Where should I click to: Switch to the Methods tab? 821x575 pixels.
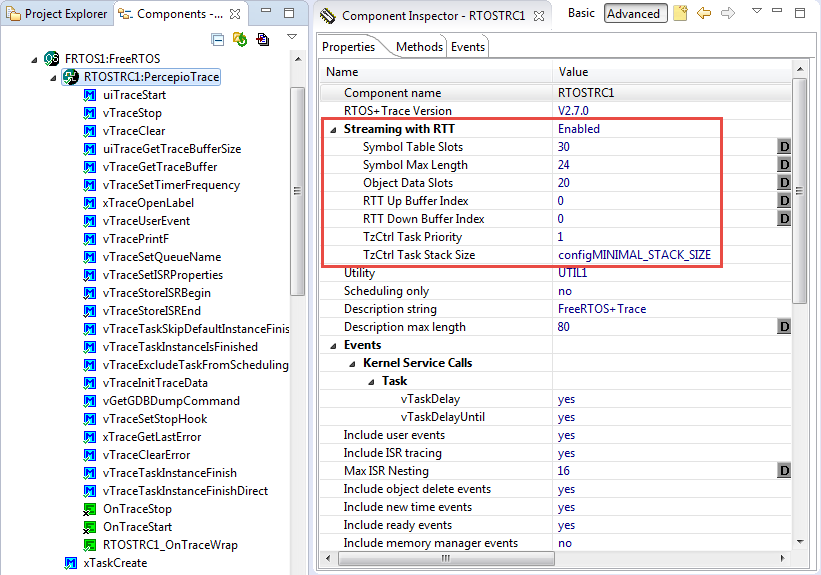[419, 47]
